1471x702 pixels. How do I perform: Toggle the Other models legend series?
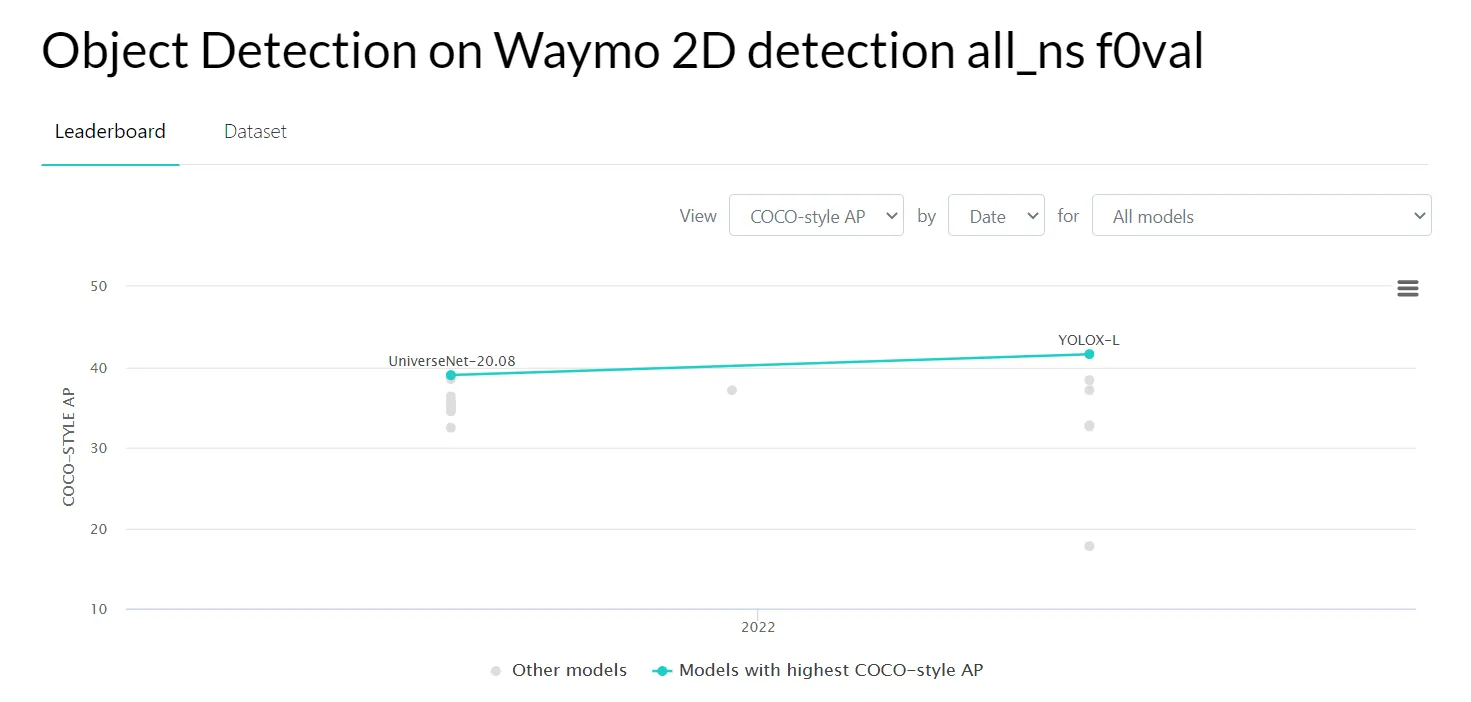(569, 670)
